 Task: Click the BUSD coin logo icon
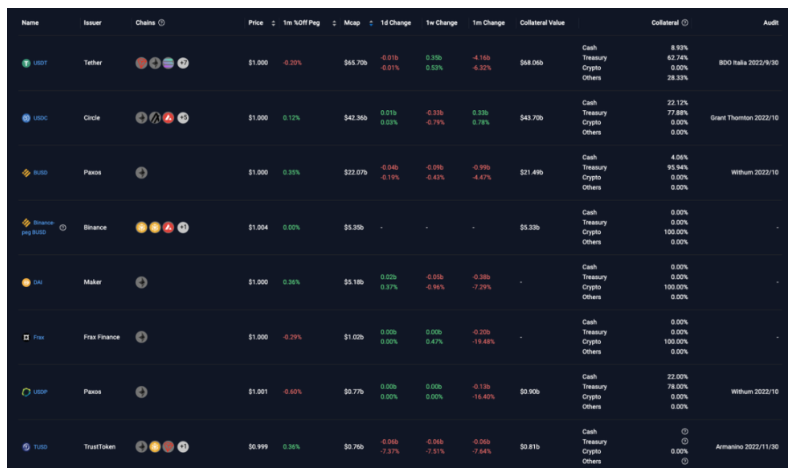(x=26, y=173)
